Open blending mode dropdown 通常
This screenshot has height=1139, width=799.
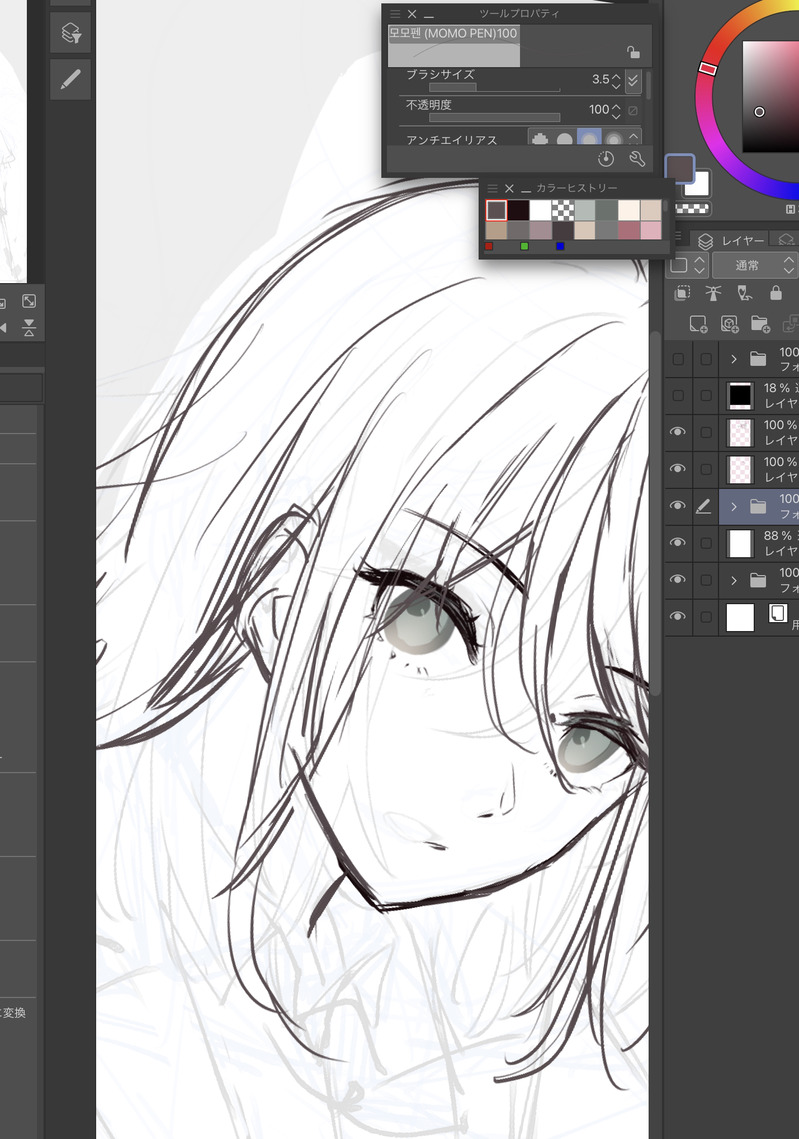[754, 265]
